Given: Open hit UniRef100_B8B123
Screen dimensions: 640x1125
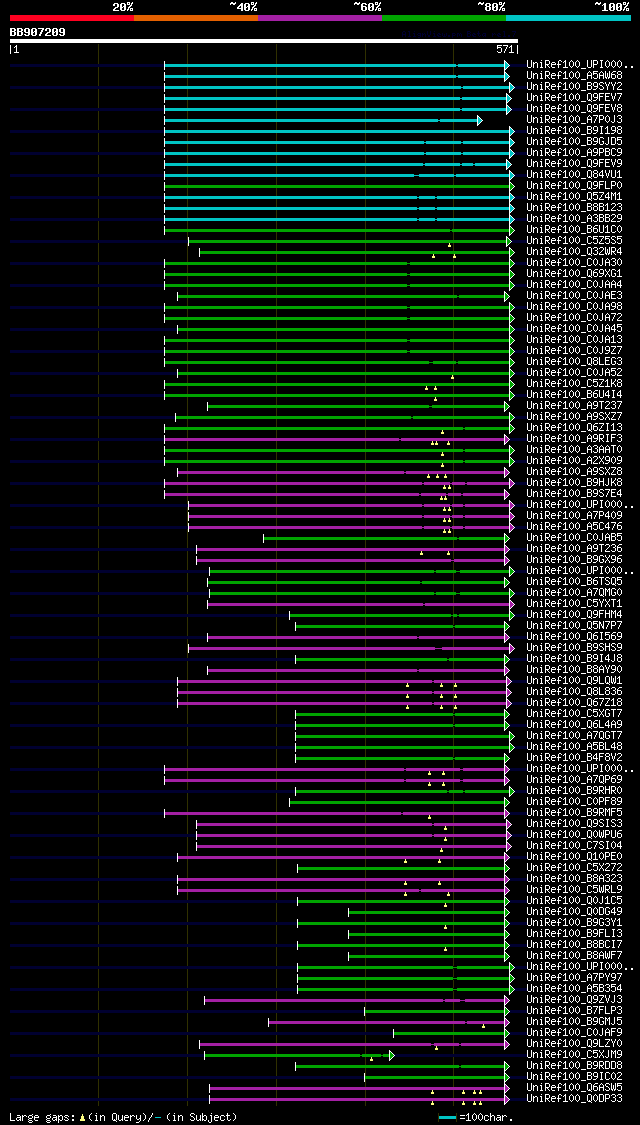Looking at the screenshot, I should coord(575,207).
